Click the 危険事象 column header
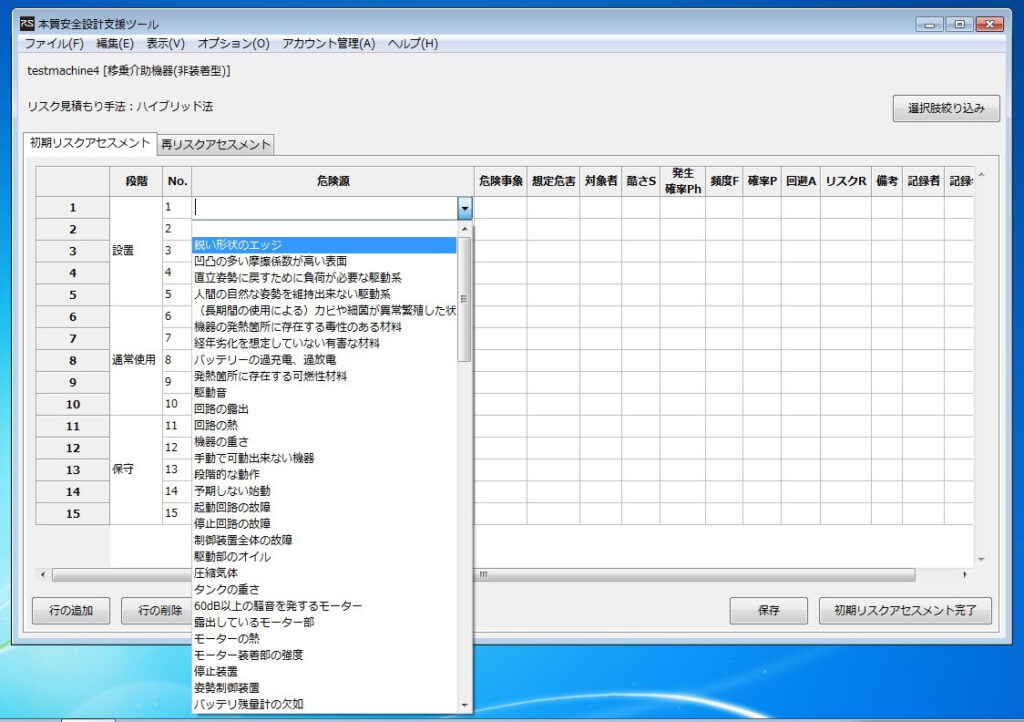Image resolution: width=1024 pixels, height=722 pixels. (501, 181)
